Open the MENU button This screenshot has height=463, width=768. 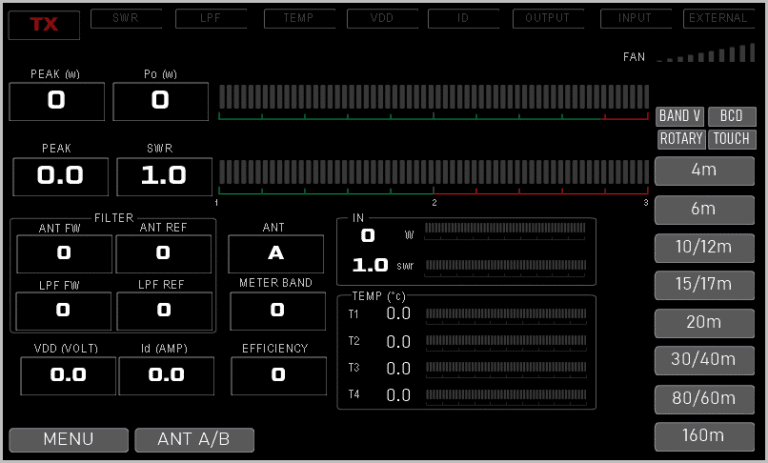(68, 439)
